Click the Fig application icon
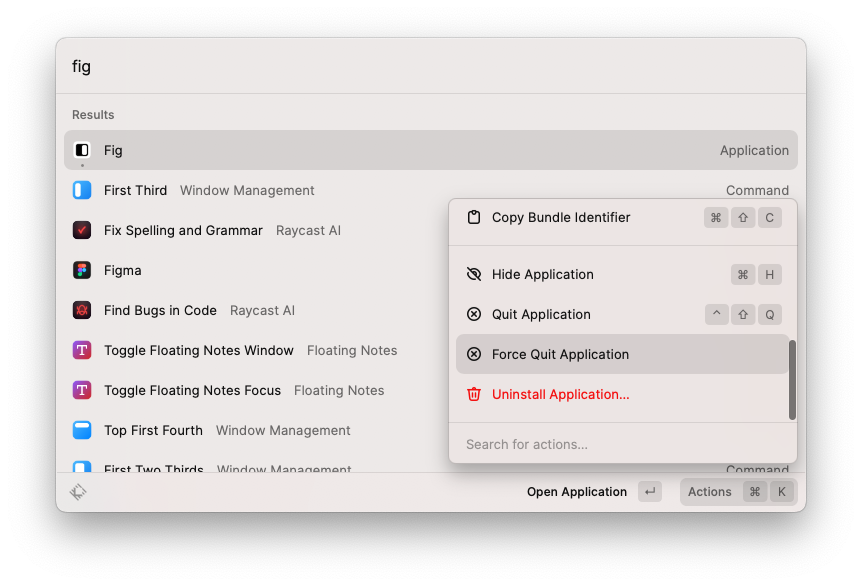Viewport: 862px width, 586px height. pyautogui.click(x=82, y=150)
